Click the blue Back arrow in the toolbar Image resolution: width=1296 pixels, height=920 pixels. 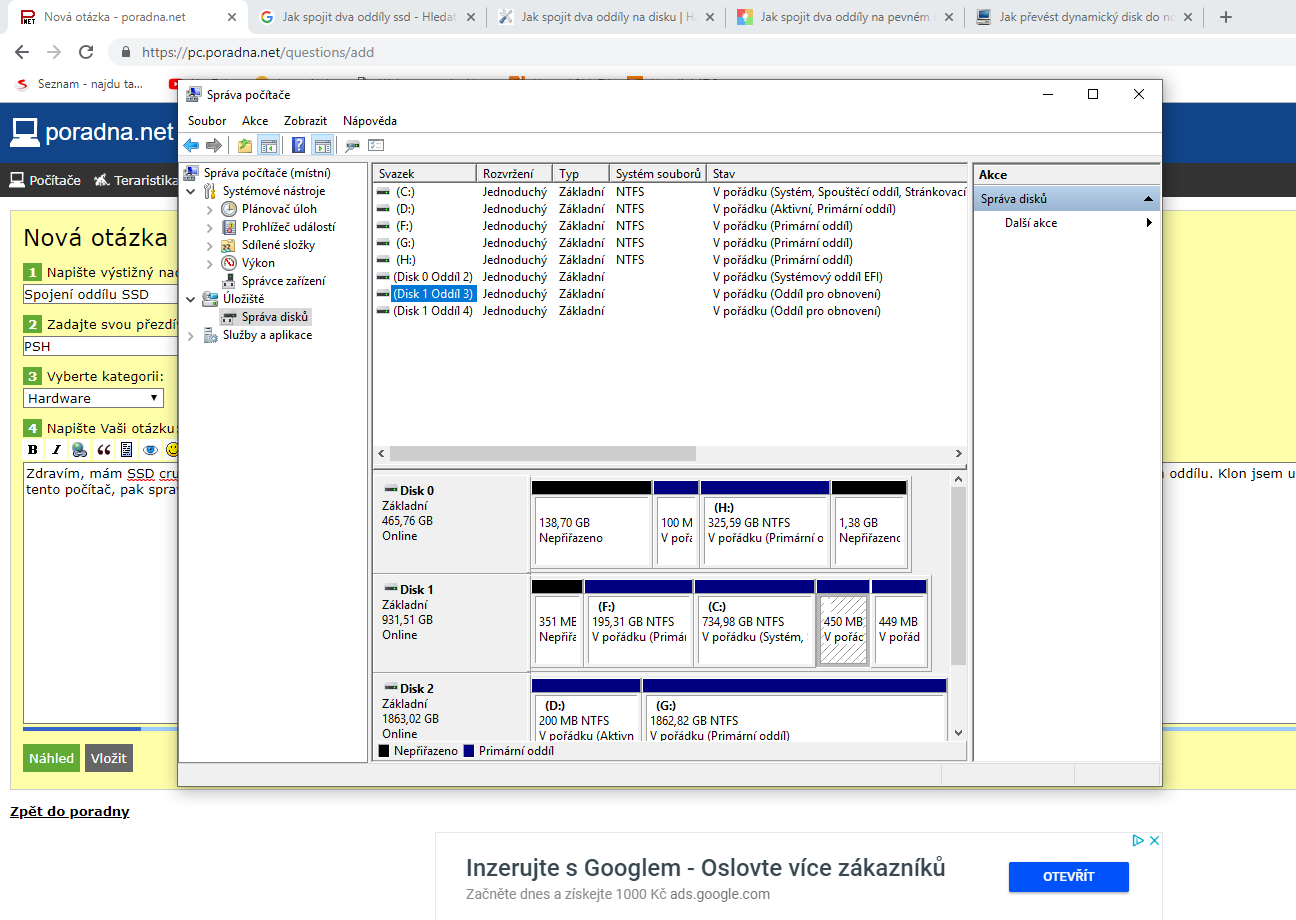(x=190, y=145)
